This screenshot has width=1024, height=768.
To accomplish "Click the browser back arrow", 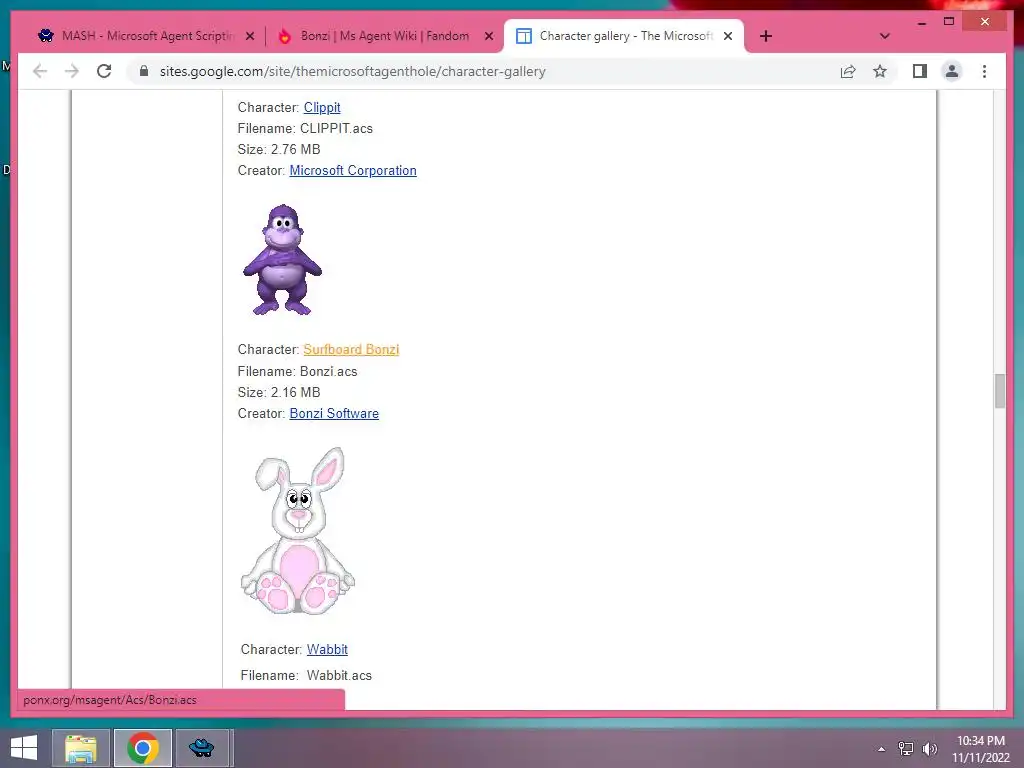I will click(40, 71).
